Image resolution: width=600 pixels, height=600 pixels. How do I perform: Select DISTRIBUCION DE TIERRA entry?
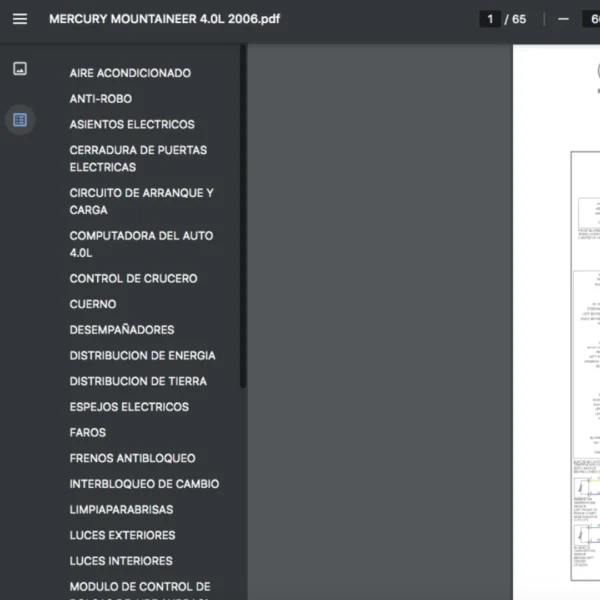138,382
